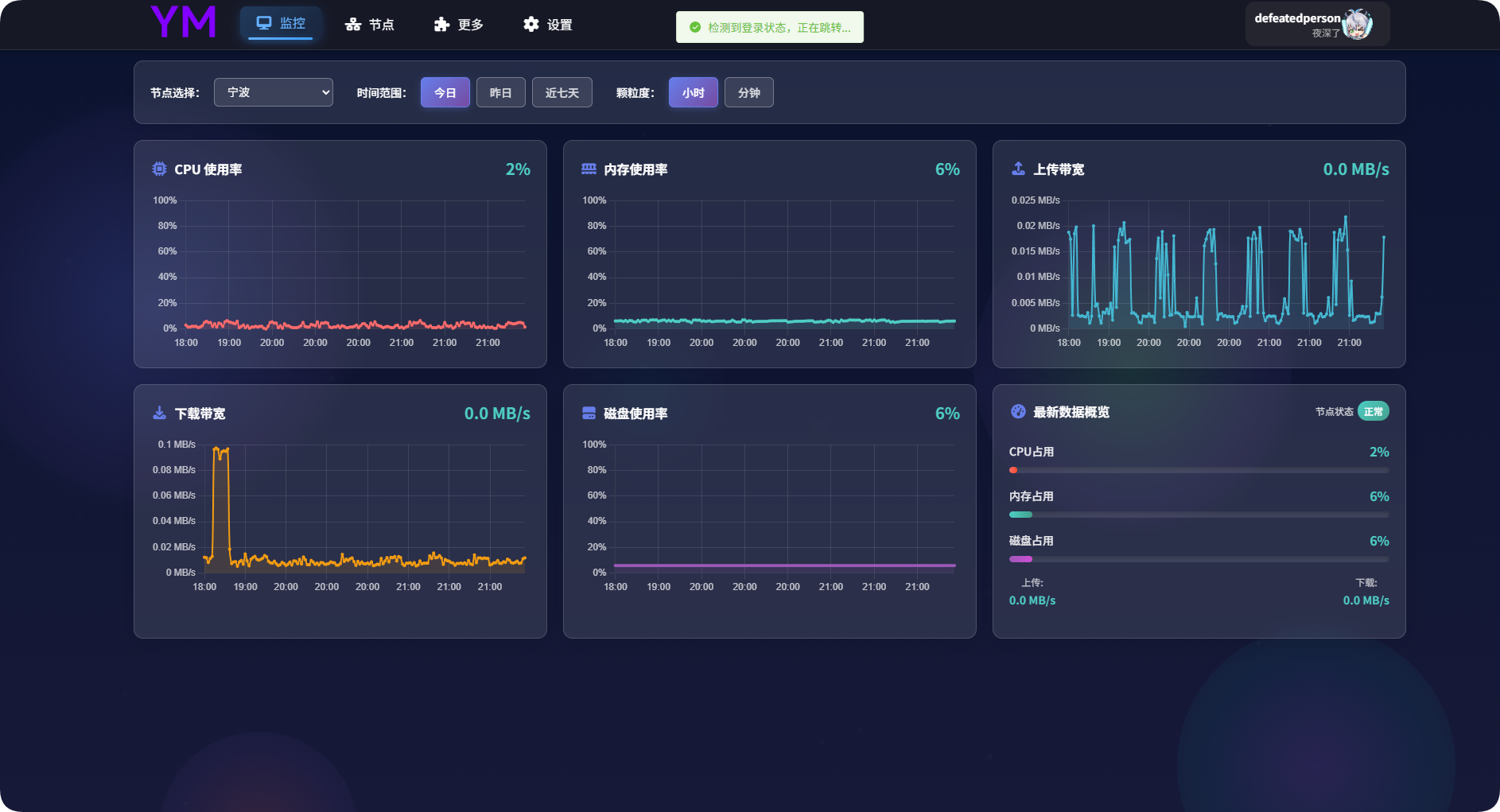Set granularity to 分钟

748,92
